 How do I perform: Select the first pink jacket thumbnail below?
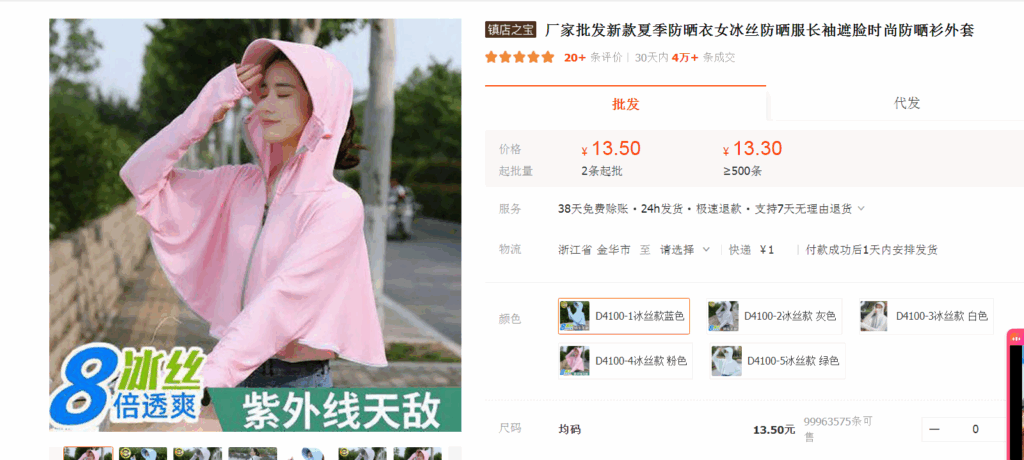point(88,453)
